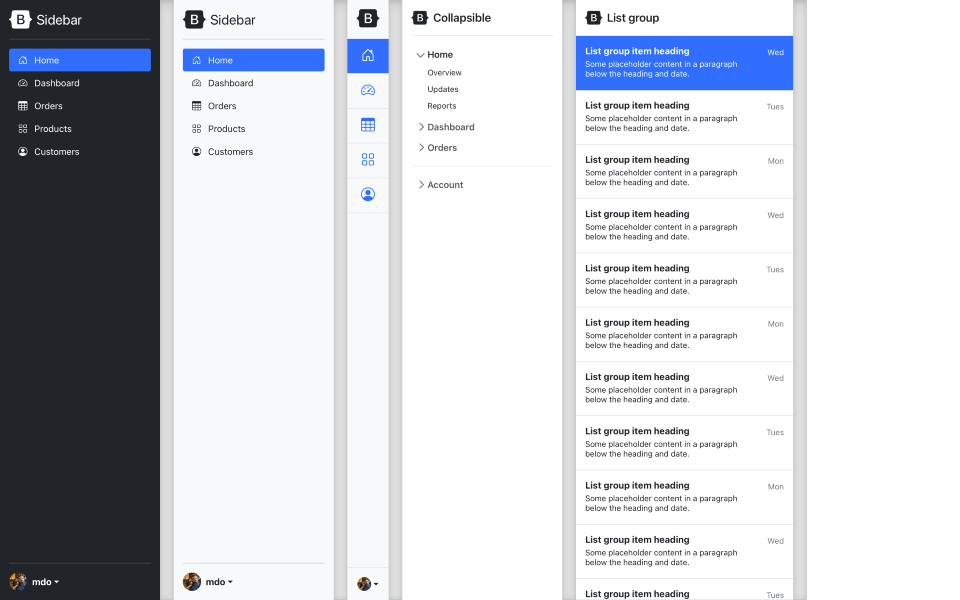Select Customers in the light sidebar
This screenshot has width=960, height=600.
tap(230, 151)
